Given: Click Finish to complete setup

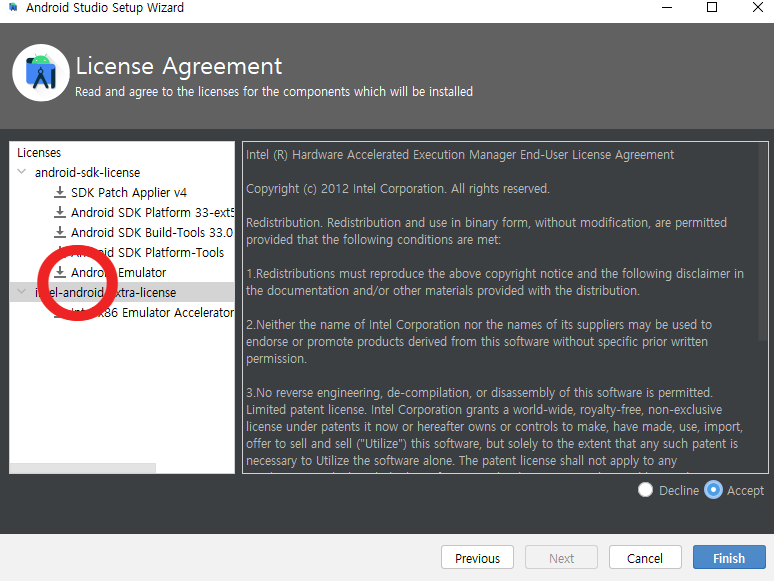Looking at the screenshot, I should point(729,557).
